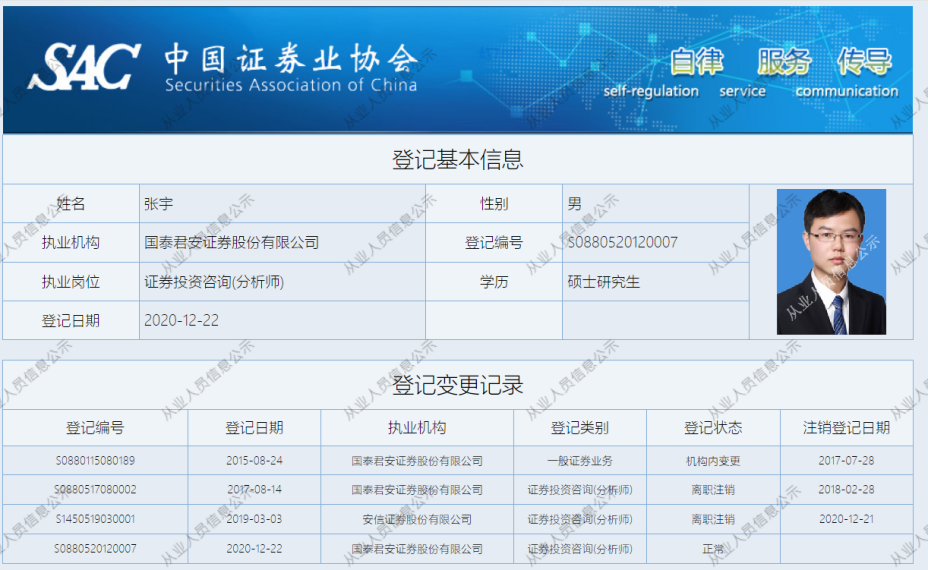Select 证券投资咨询(分析师) in the basic info table
Image resolution: width=928 pixels, height=570 pixels.
(214, 282)
